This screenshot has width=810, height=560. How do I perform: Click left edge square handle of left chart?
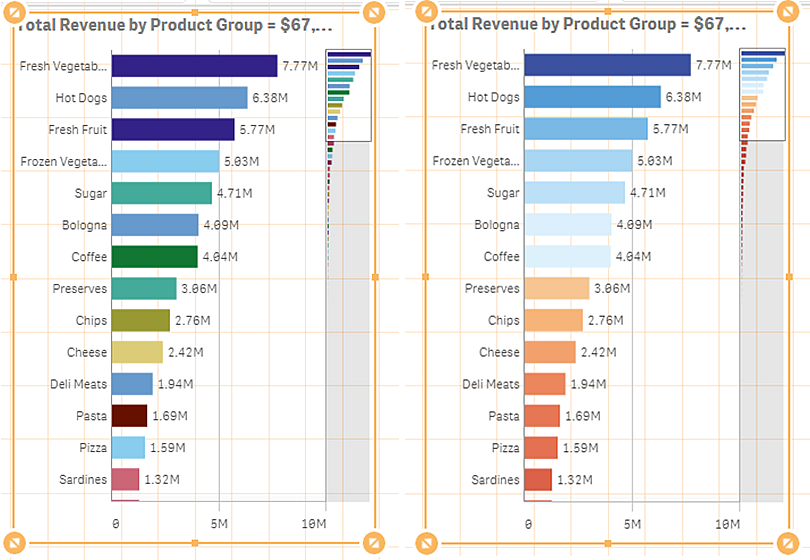(x=13, y=277)
